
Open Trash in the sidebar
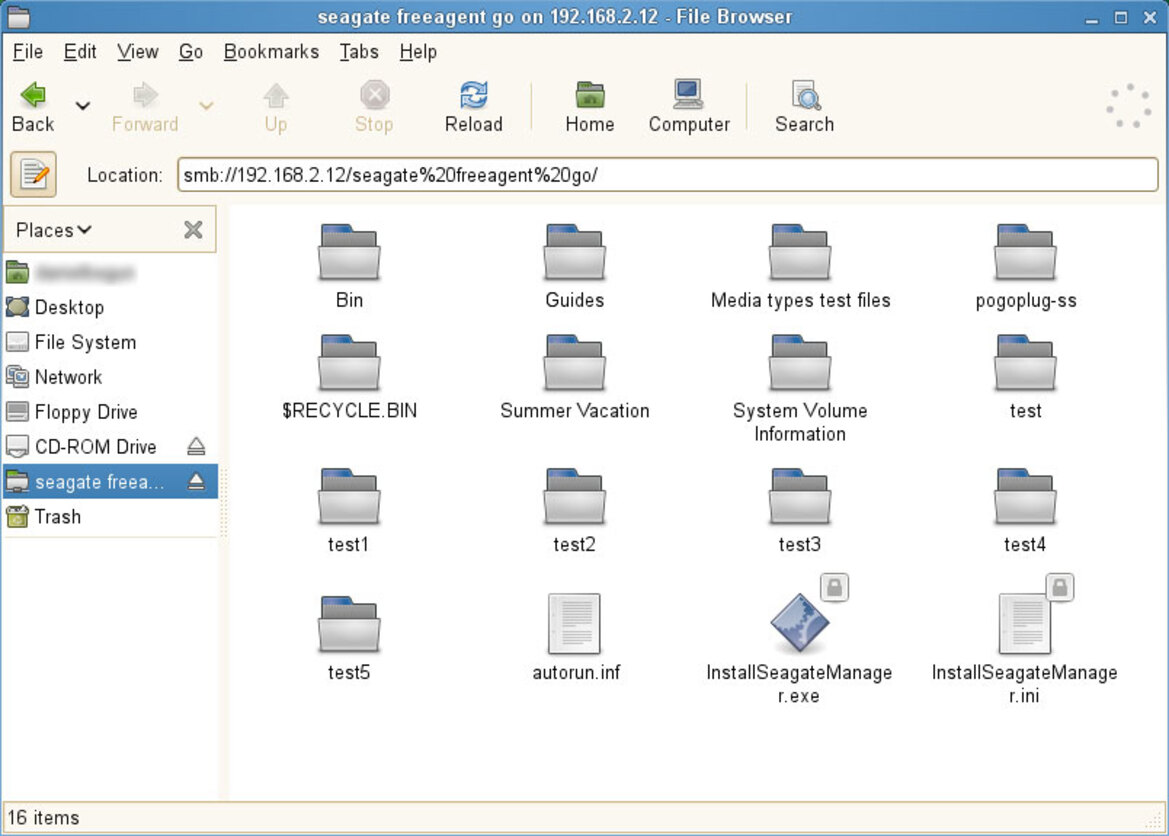coord(110,516)
